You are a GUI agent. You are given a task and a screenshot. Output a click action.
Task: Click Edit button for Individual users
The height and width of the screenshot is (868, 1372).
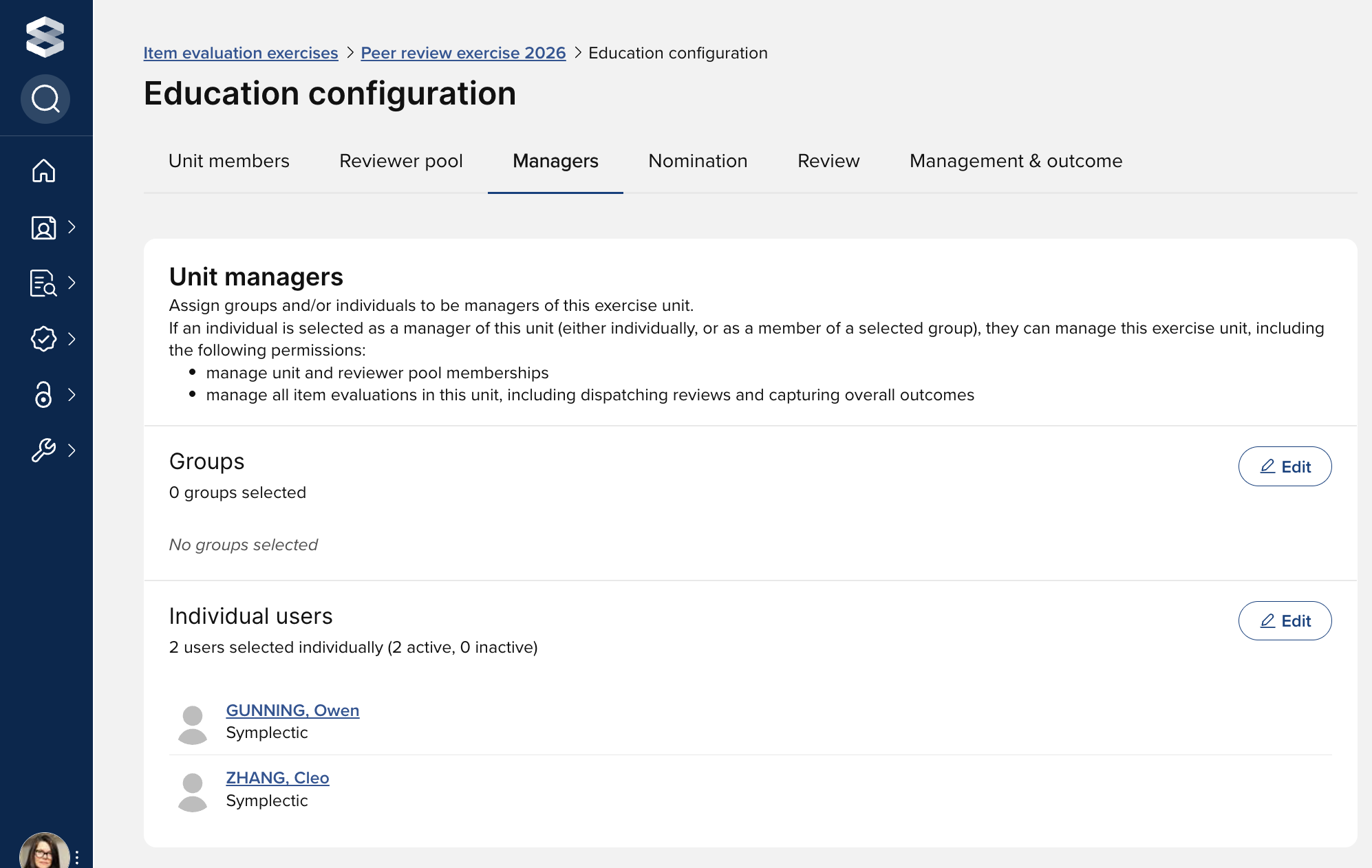pos(1285,621)
